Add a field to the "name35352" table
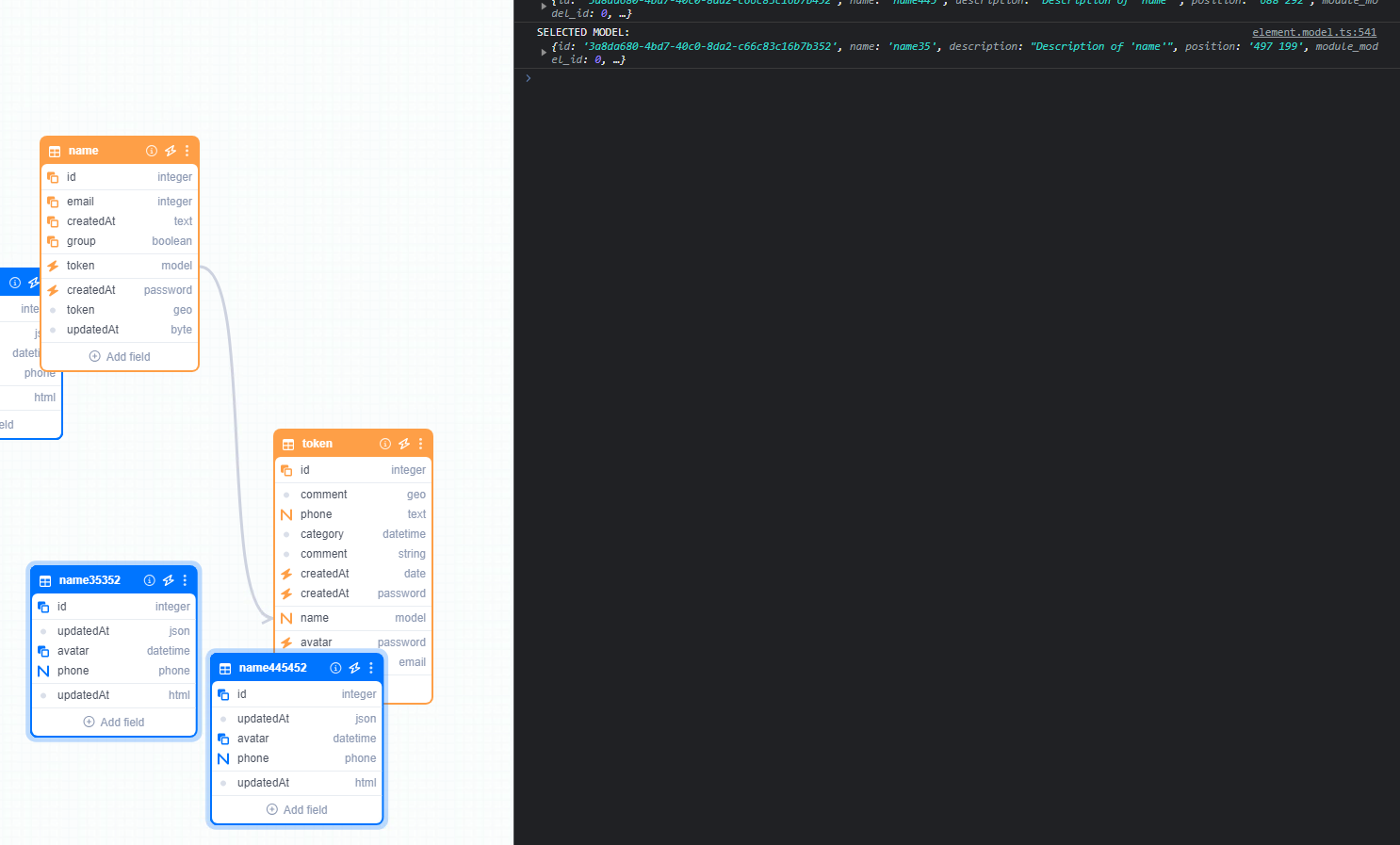 (x=114, y=723)
